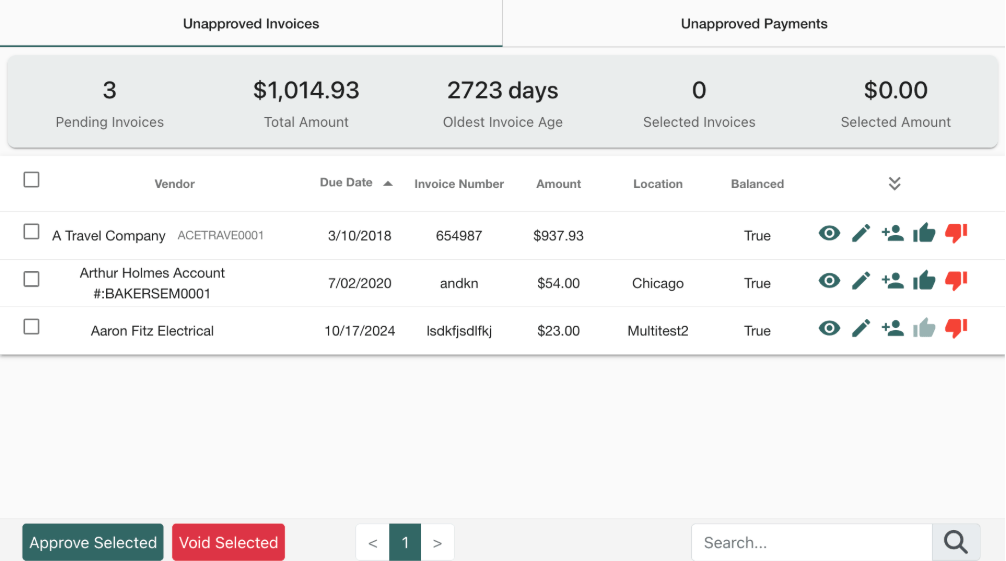1006x561 pixels.
Task: Edit the Aaron Fitz Electrical invoice
Action: [x=861, y=328]
